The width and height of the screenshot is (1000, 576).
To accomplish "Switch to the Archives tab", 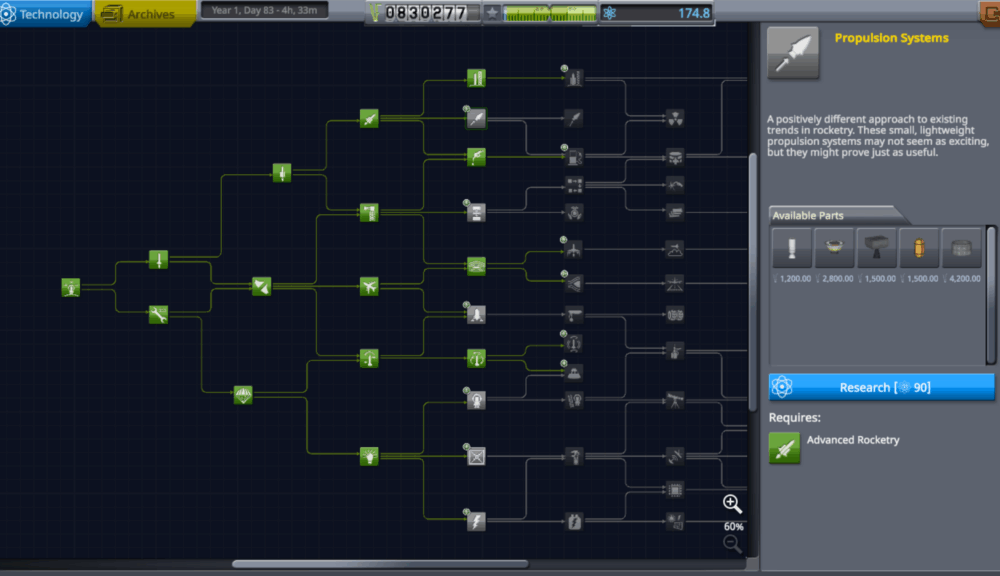I will click(146, 14).
